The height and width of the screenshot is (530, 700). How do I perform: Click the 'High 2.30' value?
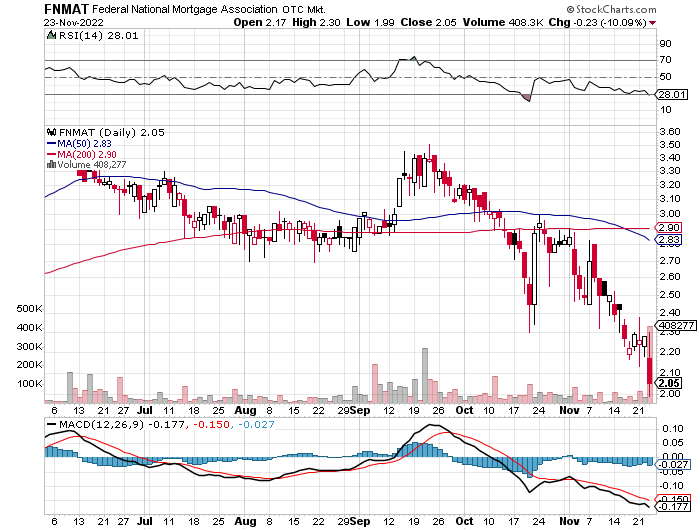[316, 22]
